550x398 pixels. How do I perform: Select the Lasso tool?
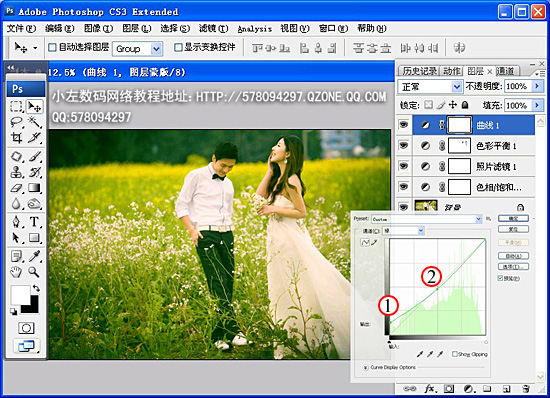click(16, 122)
